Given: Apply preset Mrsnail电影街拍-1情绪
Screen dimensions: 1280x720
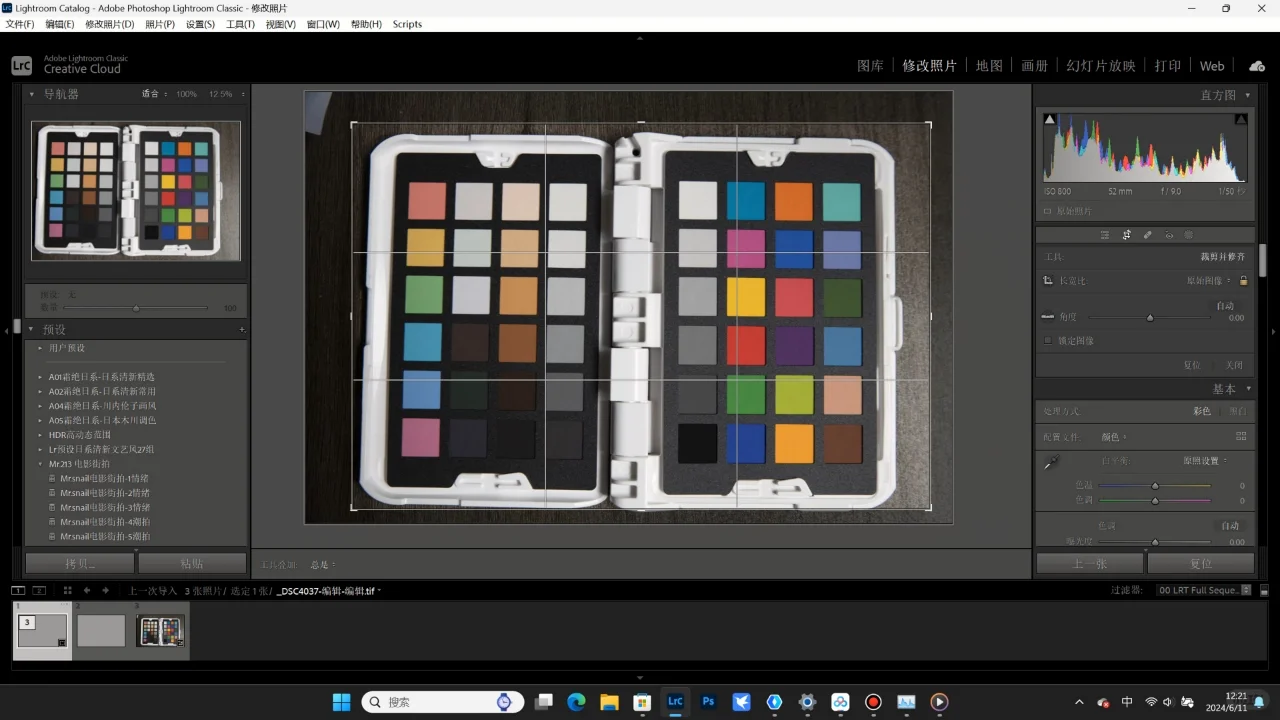Looking at the screenshot, I should point(104,478).
